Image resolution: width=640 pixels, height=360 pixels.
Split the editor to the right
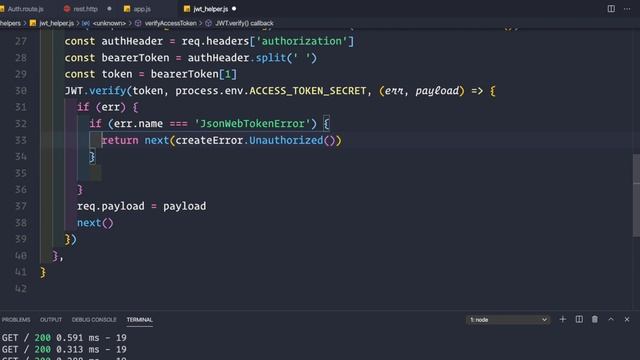pos(611,9)
